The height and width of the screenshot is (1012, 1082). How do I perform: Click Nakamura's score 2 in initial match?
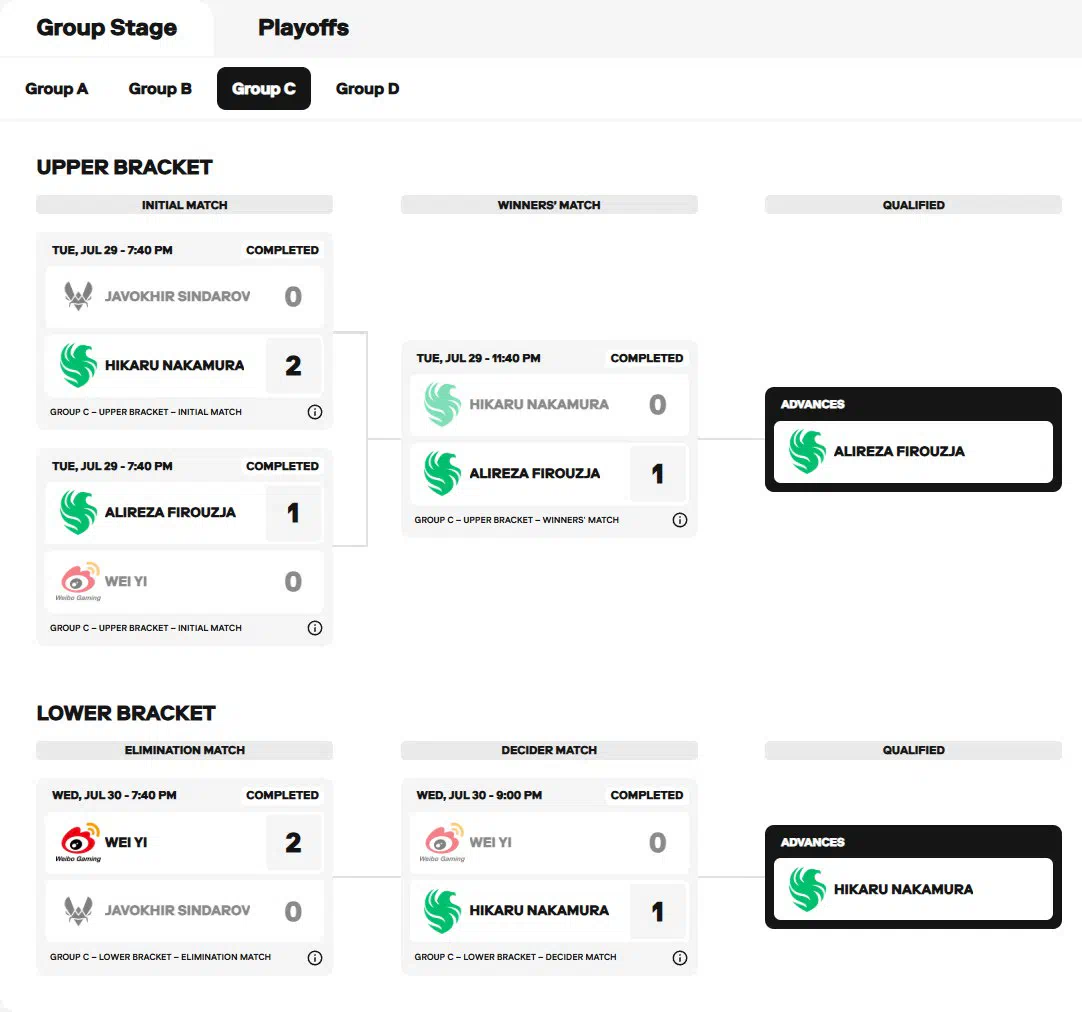293,365
